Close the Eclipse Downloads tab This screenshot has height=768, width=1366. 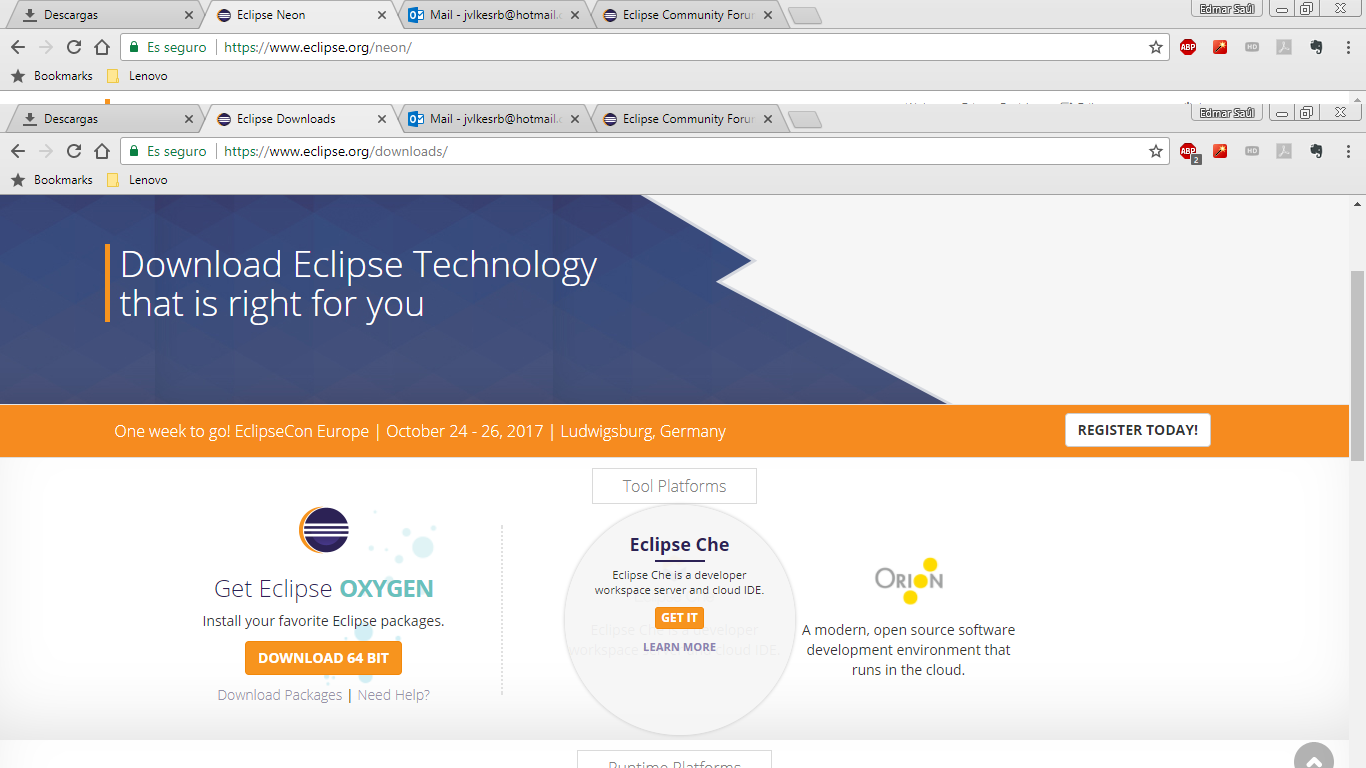(381, 119)
